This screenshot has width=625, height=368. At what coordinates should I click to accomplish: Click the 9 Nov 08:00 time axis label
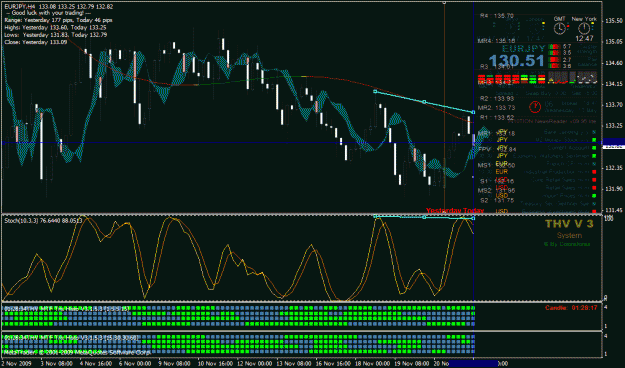click(174, 364)
